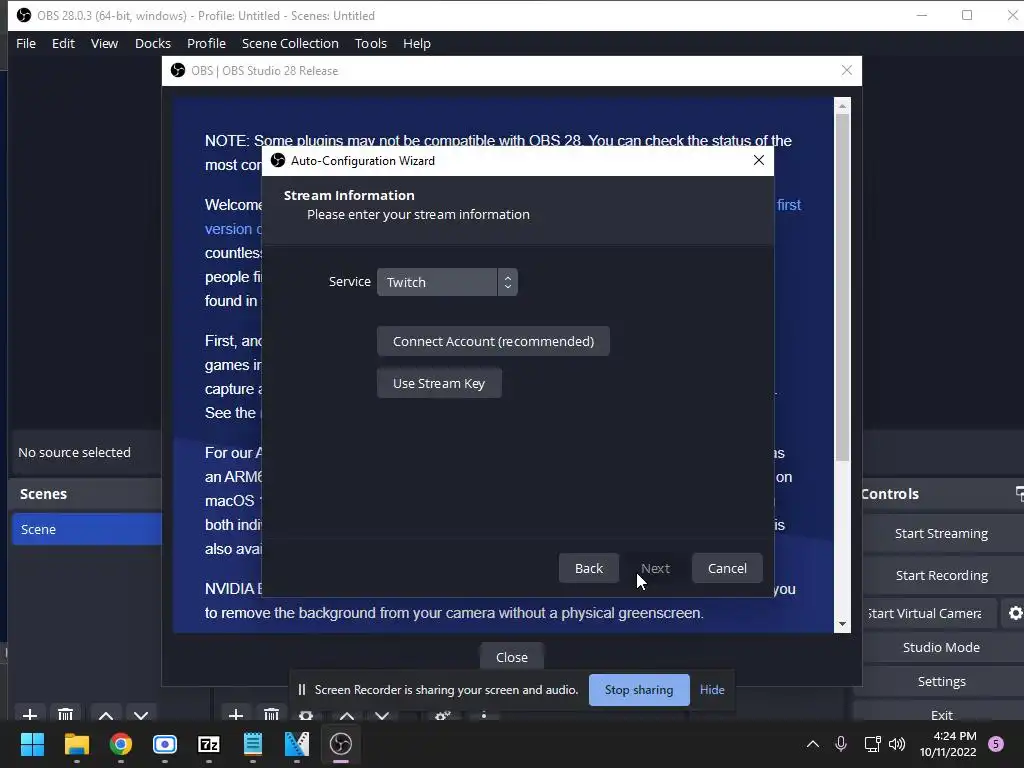Open the Windows Start menu
This screenshot has height=768, width=1024.
[x=32, y=744]
